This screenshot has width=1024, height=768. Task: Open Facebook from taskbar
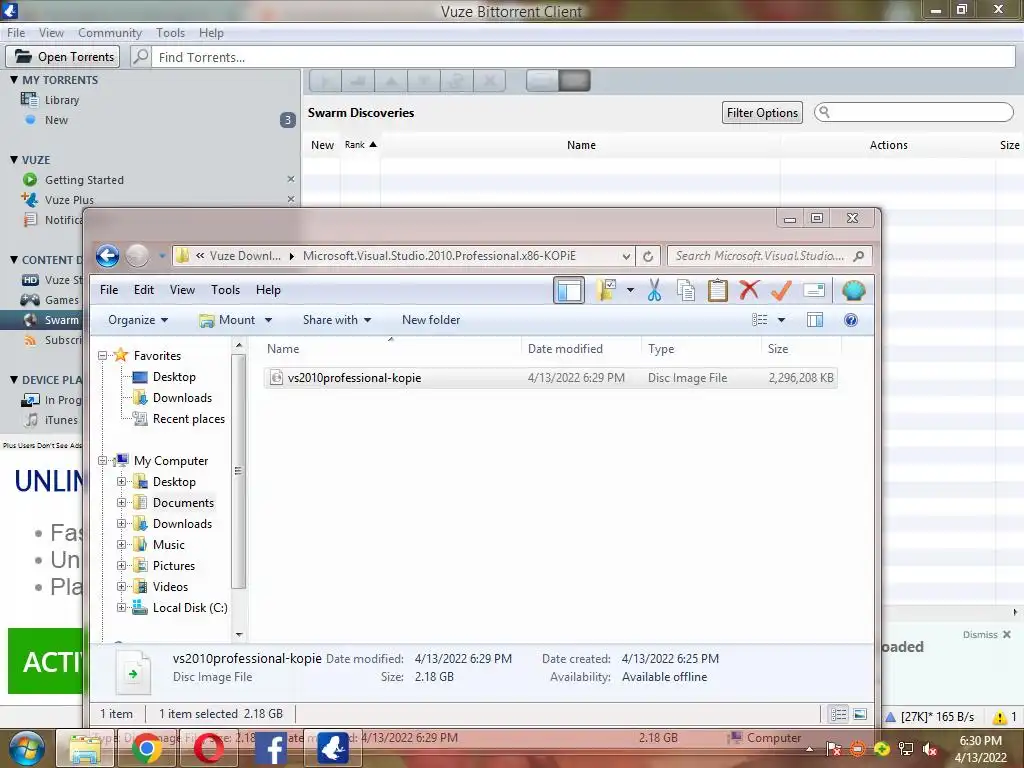(270, 748)
